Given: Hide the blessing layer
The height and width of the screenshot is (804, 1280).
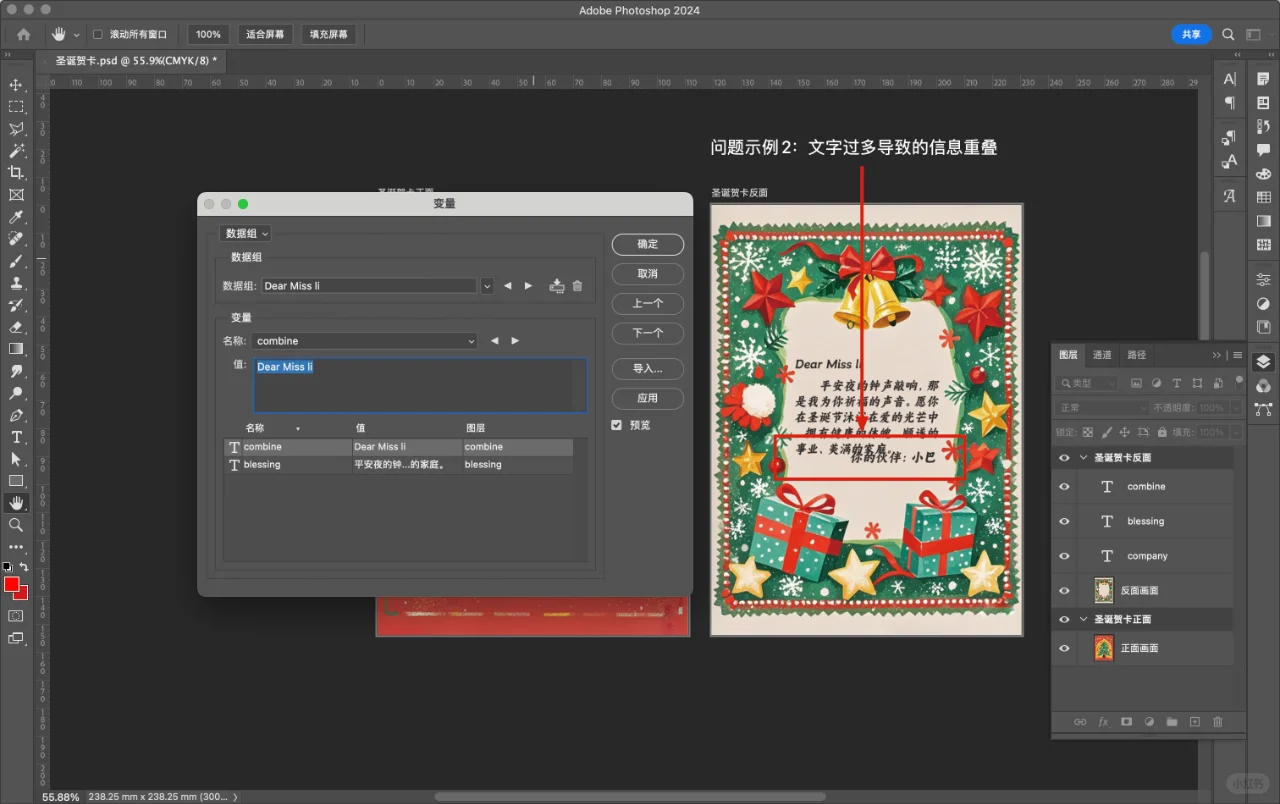Looking at the screenshot, I should pos(1064,522).
